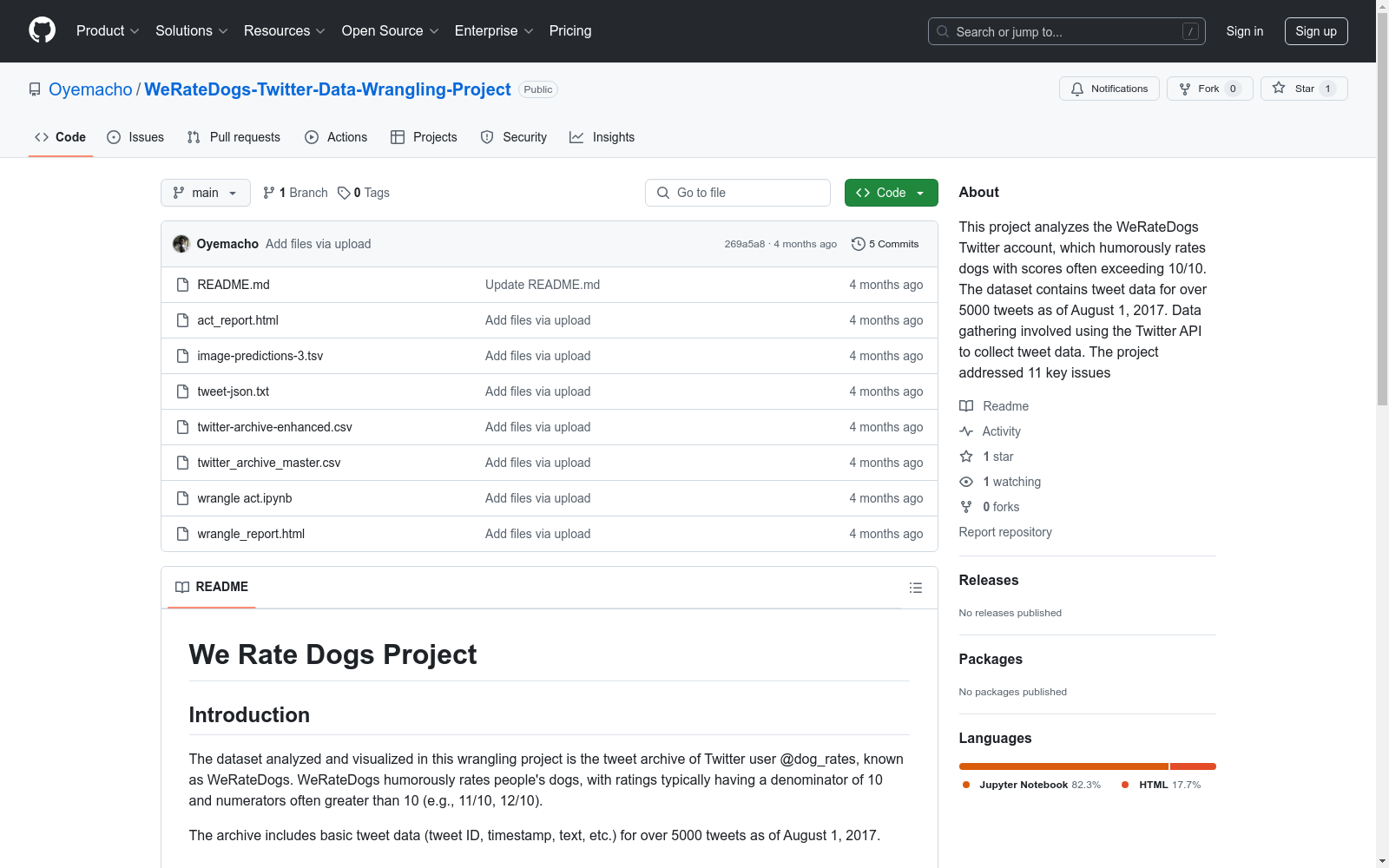Expand the Resources menu

click(285, 30)
